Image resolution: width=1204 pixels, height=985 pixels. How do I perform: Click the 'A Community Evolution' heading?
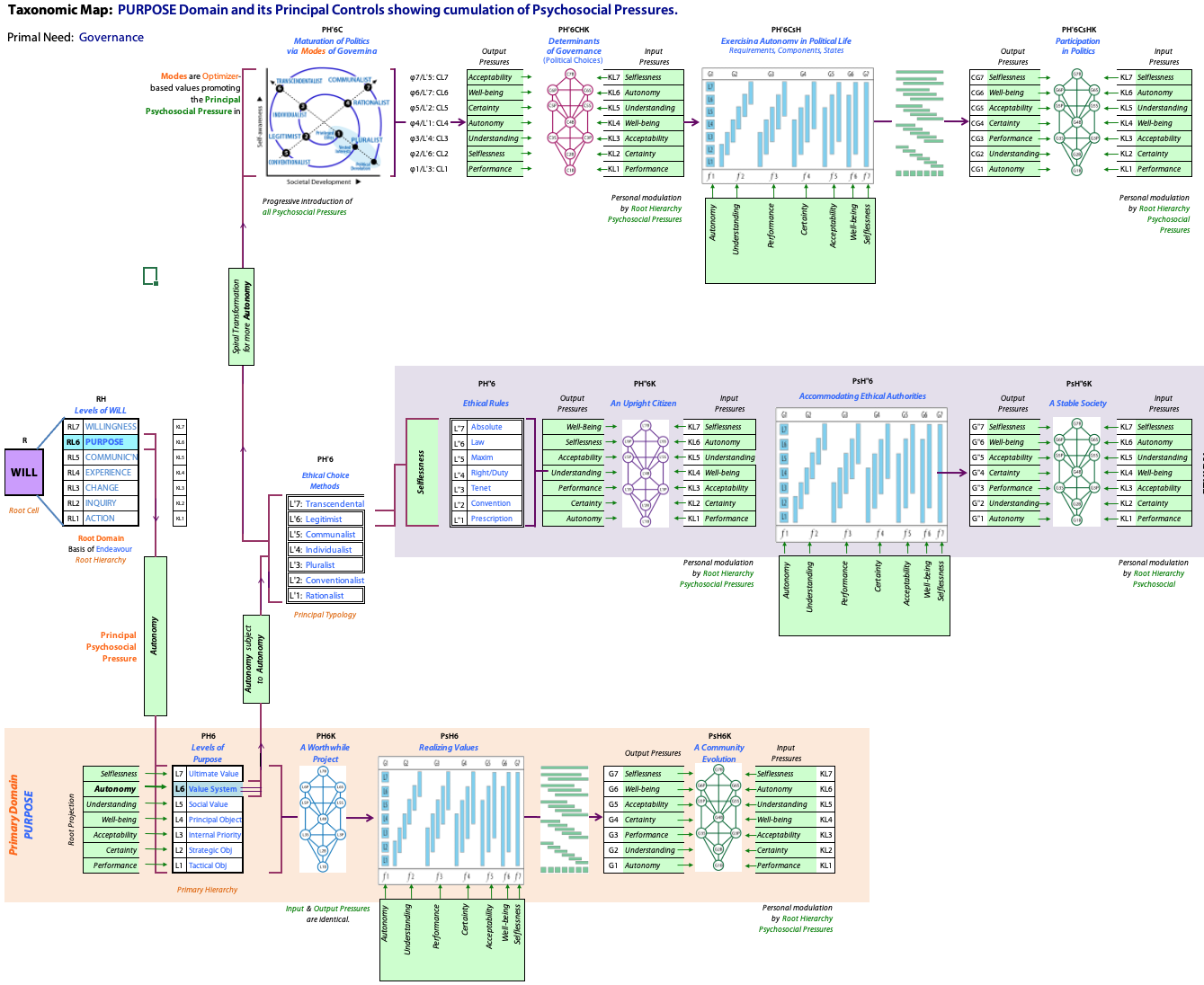(x=719, y=753)
